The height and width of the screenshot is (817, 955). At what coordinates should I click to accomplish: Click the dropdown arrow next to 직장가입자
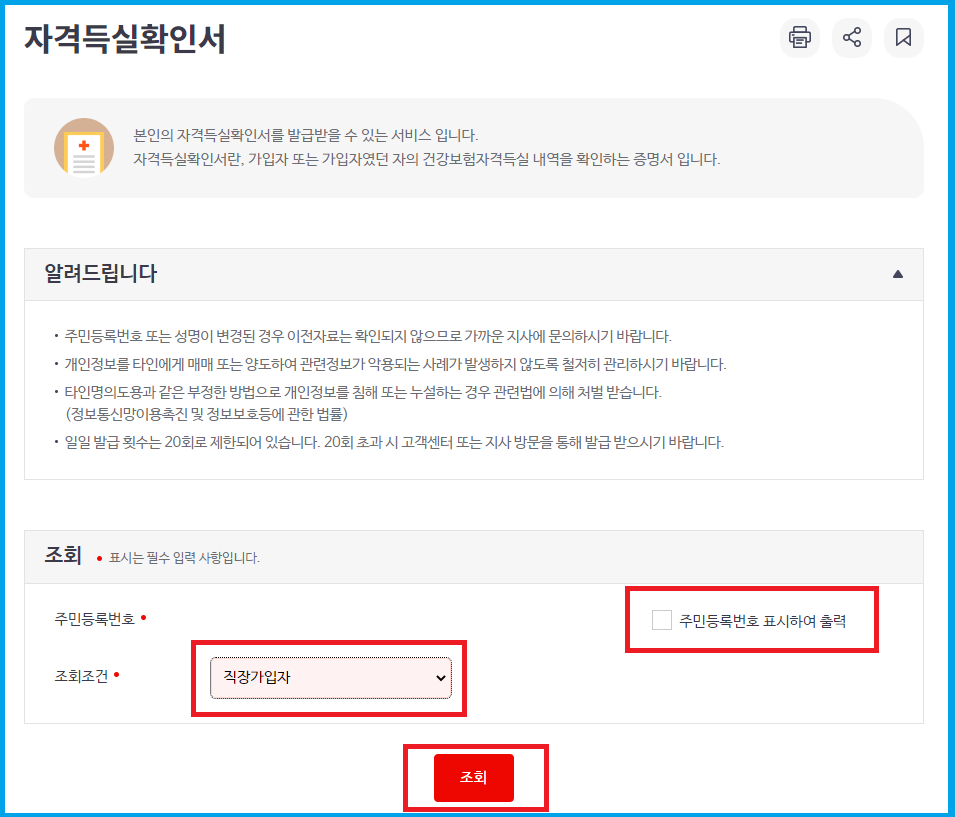click(x=440, y=679)
